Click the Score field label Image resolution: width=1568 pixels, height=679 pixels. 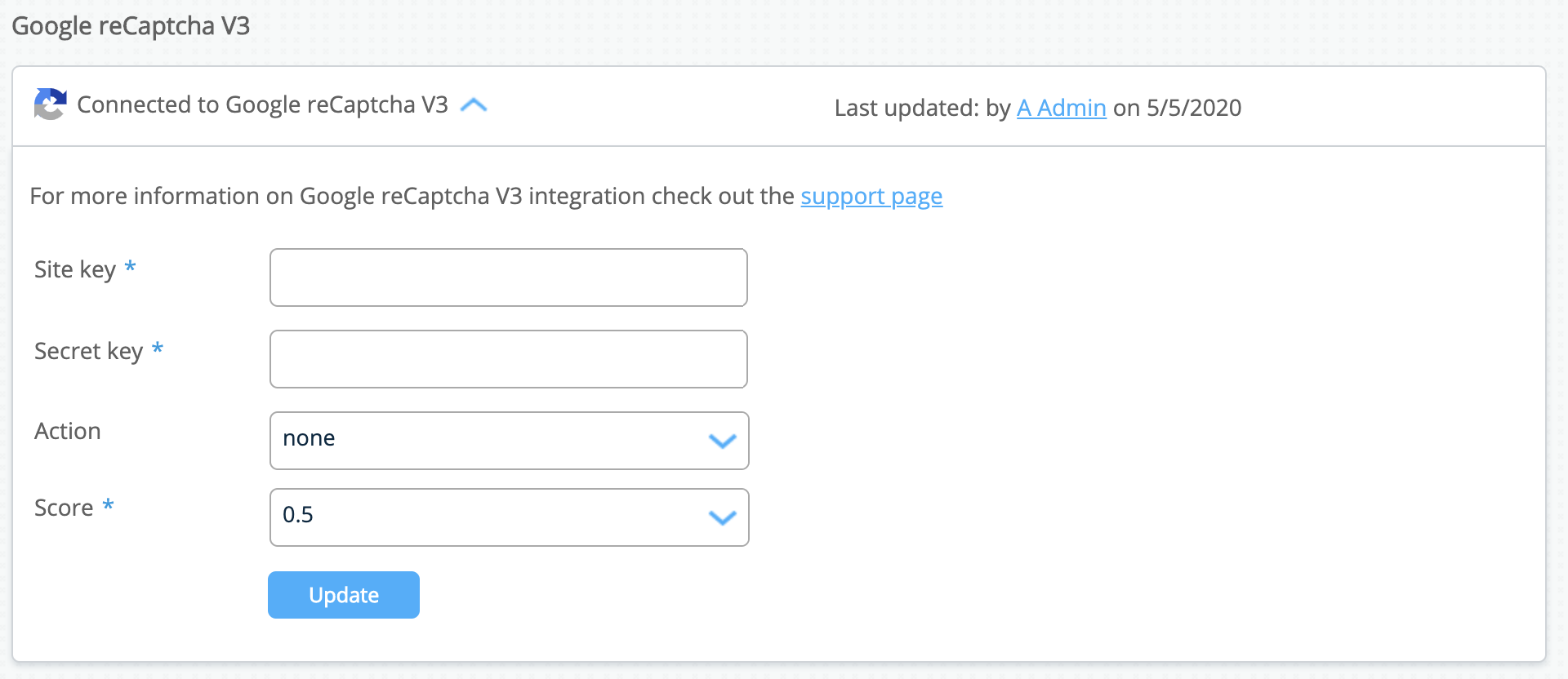(64, 508)
